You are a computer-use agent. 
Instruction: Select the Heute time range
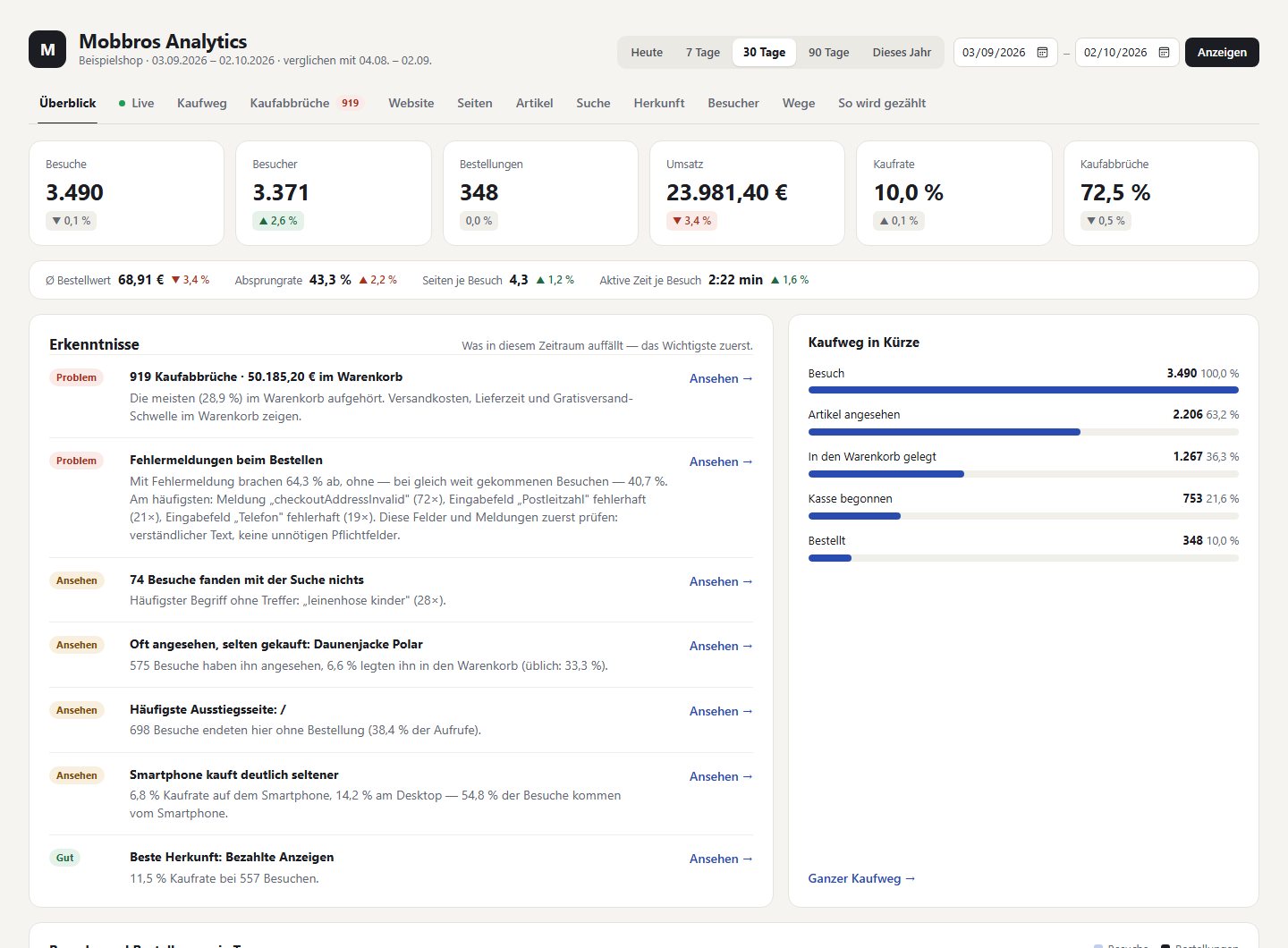point(647,52)
